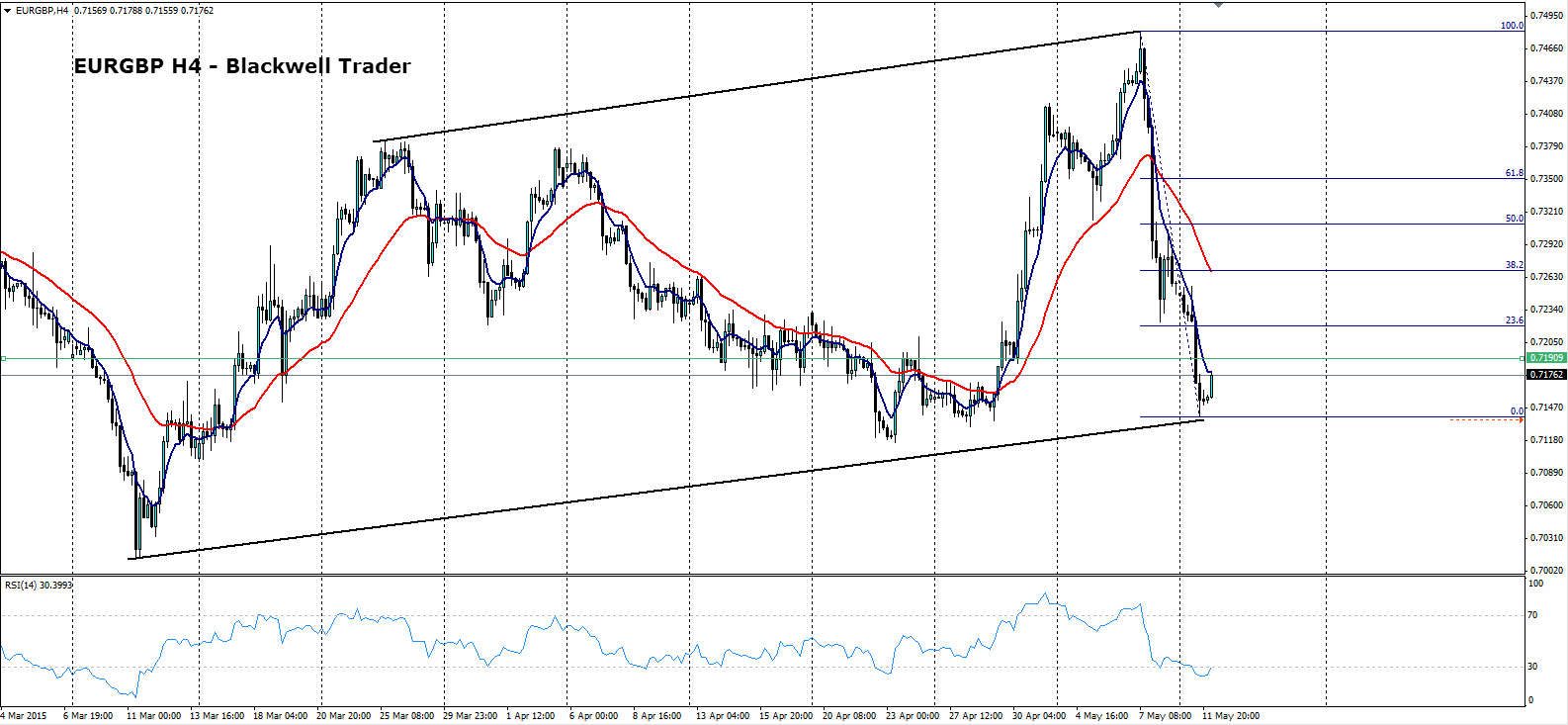1568x725 pixels.
Task: Click the 0.73790 price axis label
Action: click(1547, 146)
